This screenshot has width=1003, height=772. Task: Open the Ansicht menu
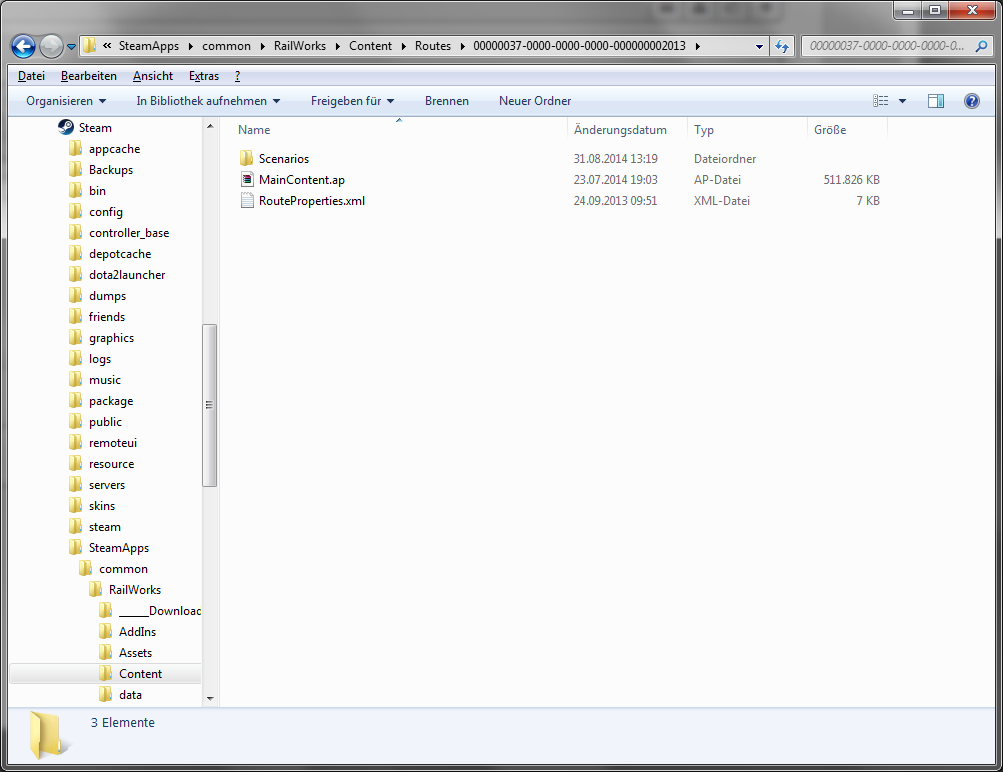coord(153,76)
